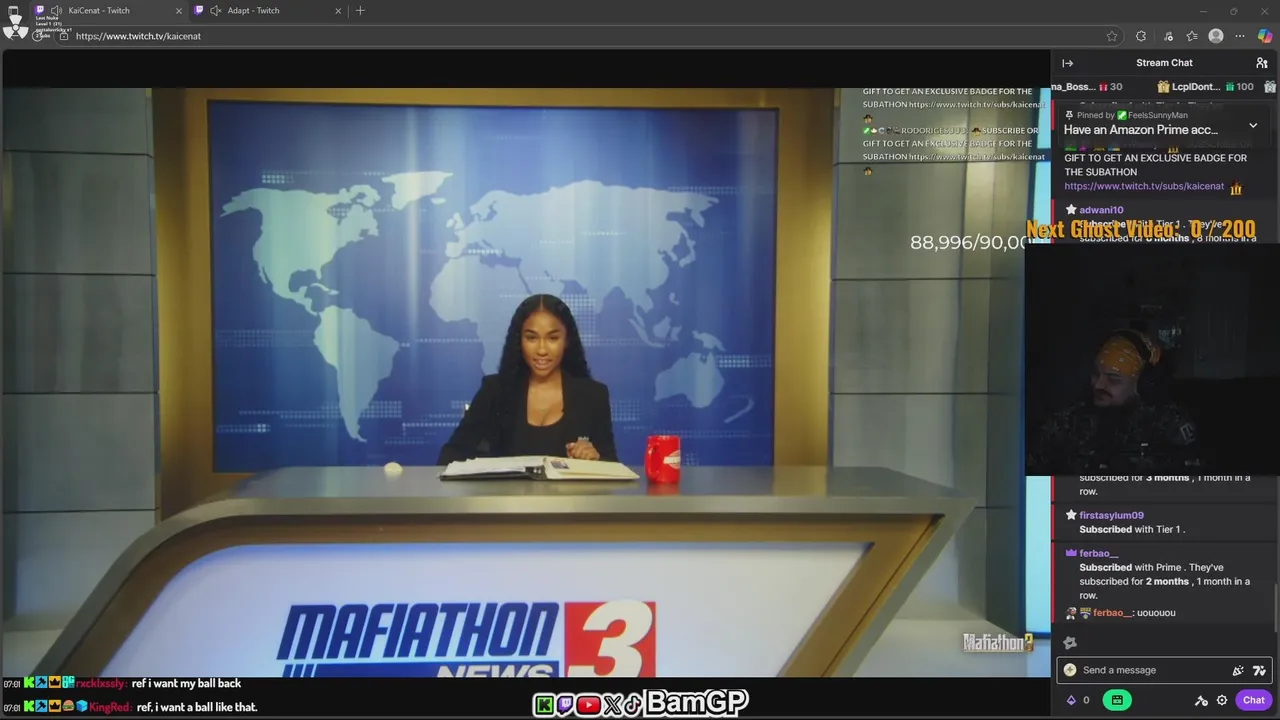This screenshot has height=720, width=1280.
Task: Open the celebration party popper icon in message box
Action: (1238, 670)
